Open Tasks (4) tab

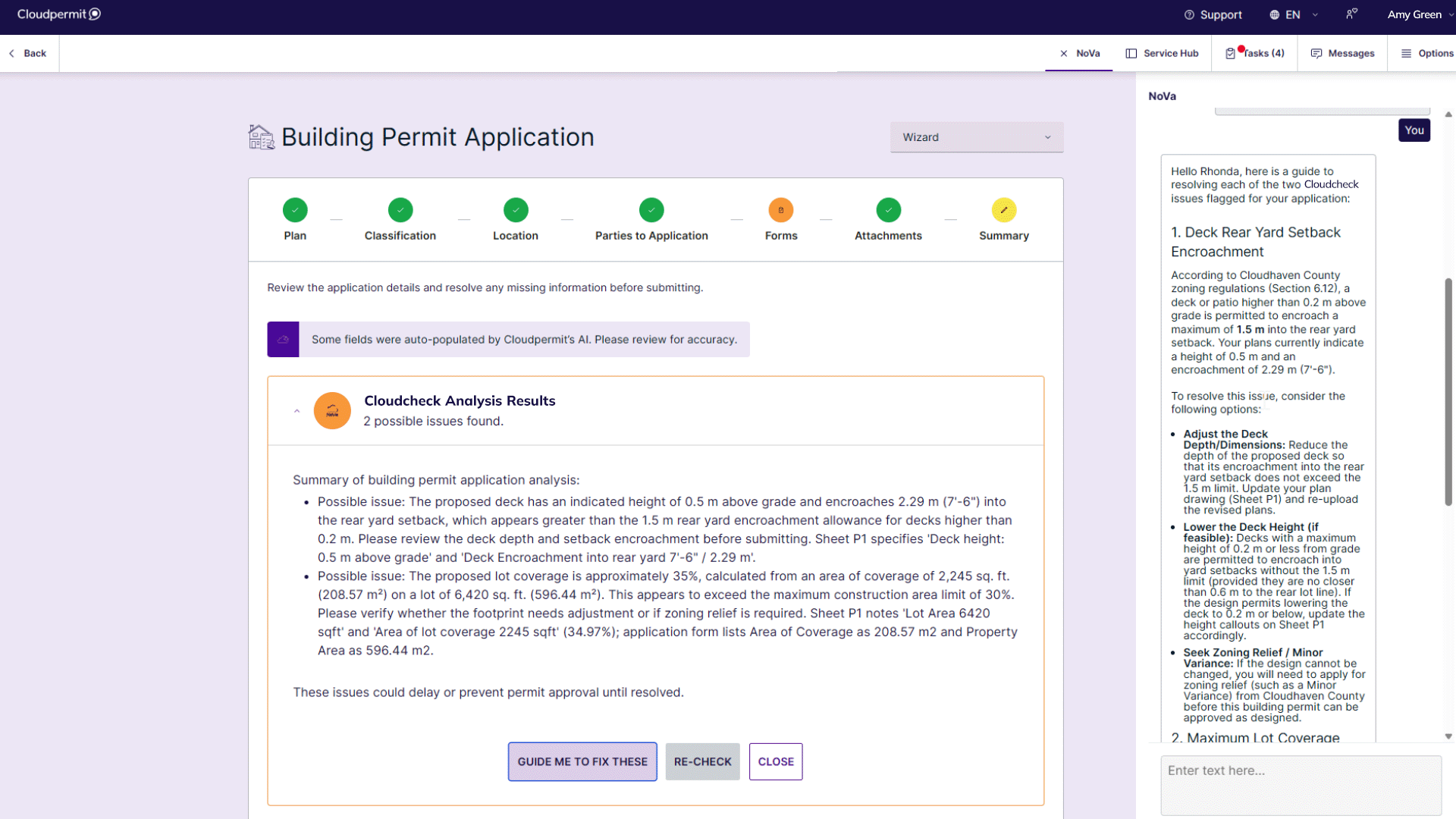click(x=1255, y=53)
